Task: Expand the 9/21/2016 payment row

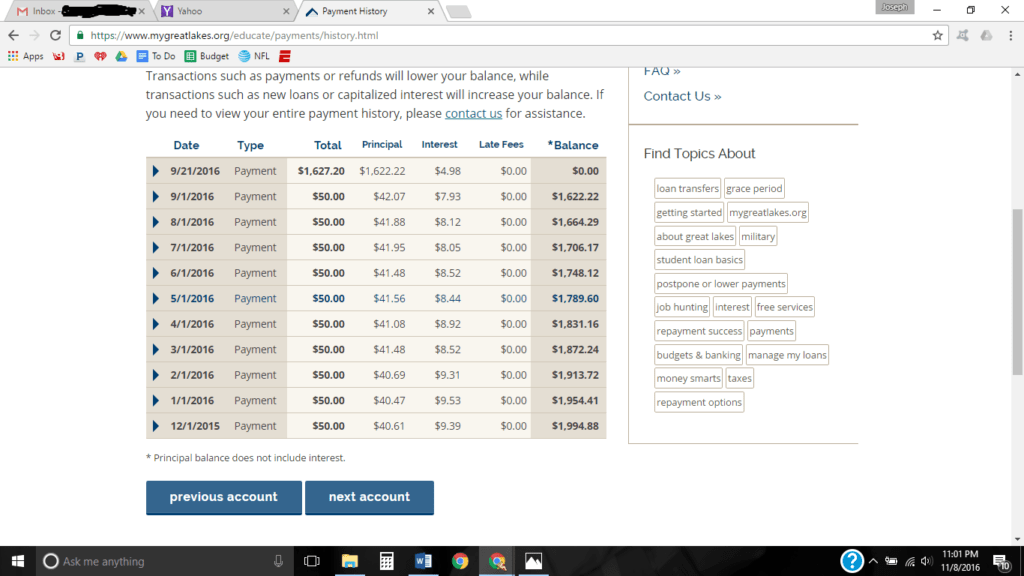Action: (156, 170)
